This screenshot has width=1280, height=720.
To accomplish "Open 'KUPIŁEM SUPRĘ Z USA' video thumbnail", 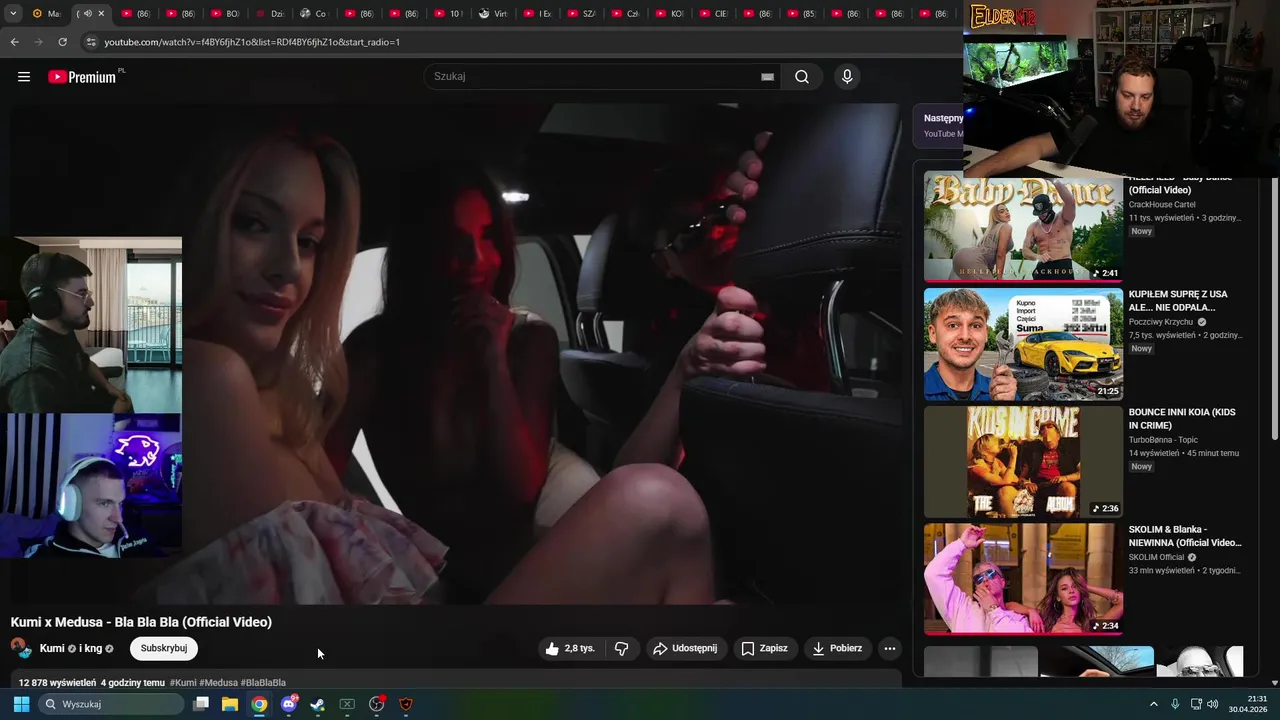I will pyautogui.click(x=1023, y=344).
